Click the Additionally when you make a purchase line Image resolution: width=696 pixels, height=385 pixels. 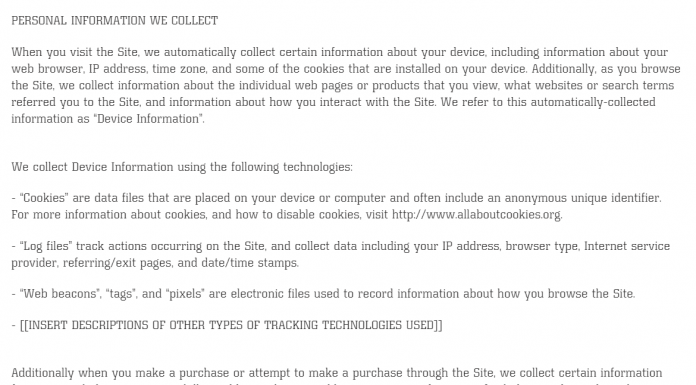pyautogui.click(x=337, y=373)
